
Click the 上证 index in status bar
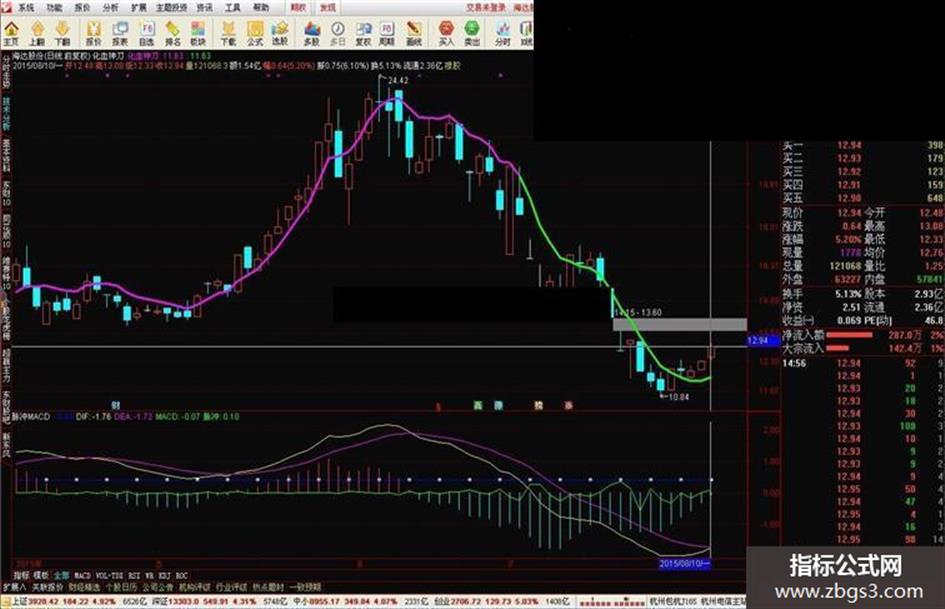[20, 602]
